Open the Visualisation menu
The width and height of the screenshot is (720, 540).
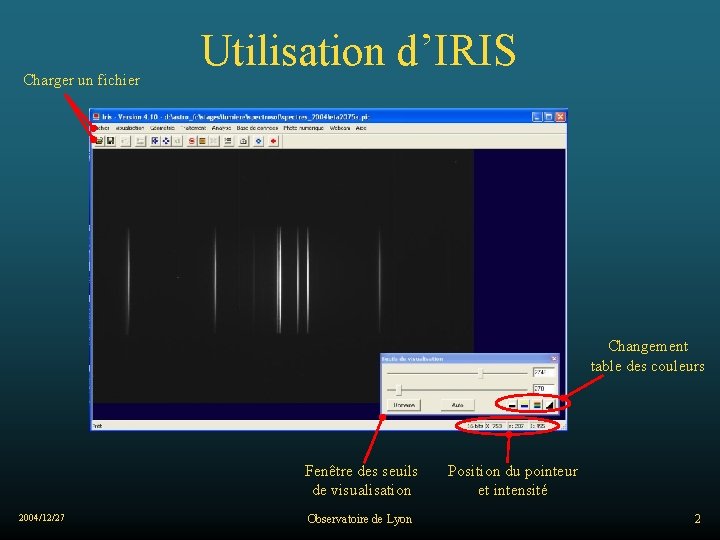(x=130, y=128)
